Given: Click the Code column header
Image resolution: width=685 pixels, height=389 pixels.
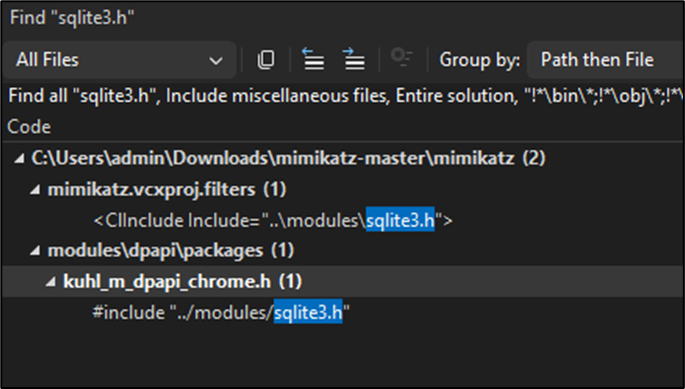Looking at the screenshot, I should (x=29, y=127).
